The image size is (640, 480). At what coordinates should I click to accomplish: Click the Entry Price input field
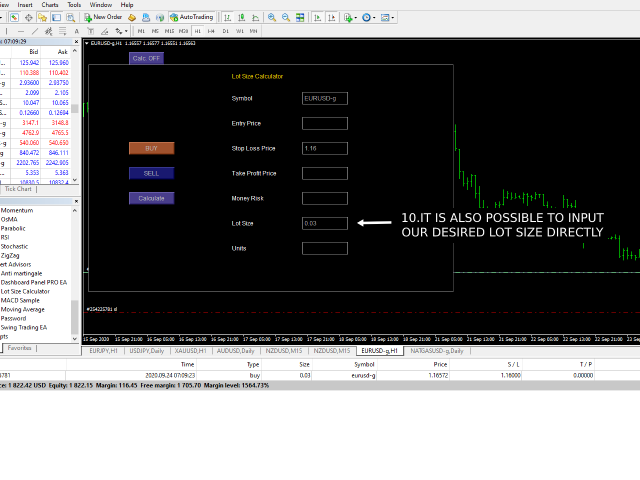point(325,123)
